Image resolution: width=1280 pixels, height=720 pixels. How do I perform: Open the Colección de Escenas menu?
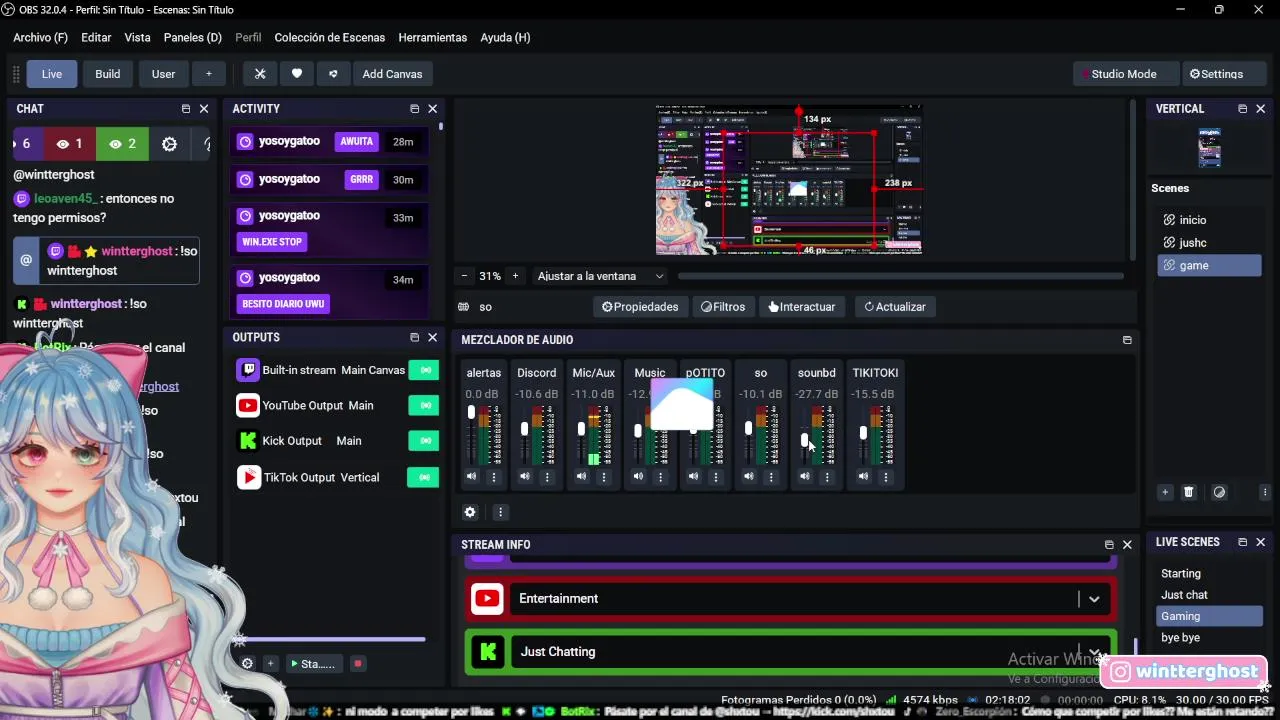click(x=330, y=37)
